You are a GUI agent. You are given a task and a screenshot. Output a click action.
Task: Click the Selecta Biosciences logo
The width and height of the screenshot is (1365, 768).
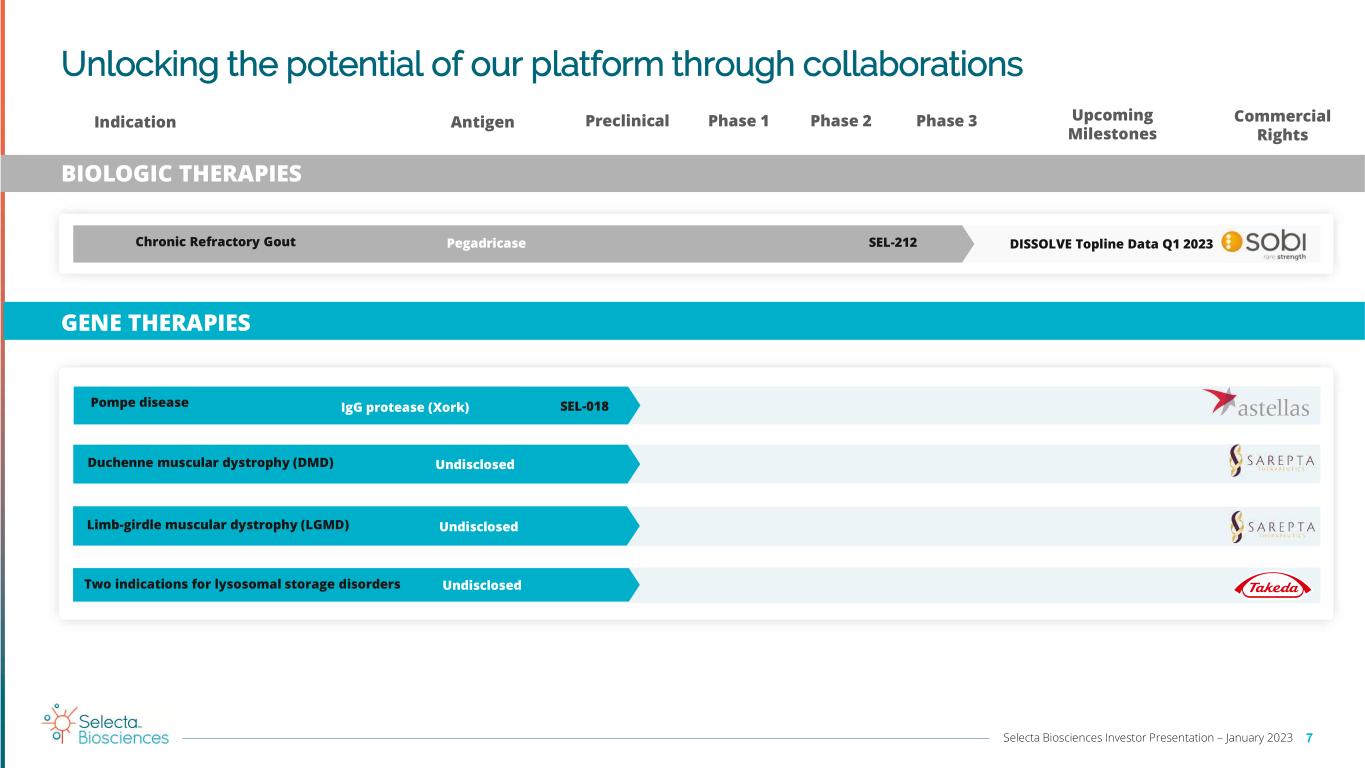[x=106, y=727]
